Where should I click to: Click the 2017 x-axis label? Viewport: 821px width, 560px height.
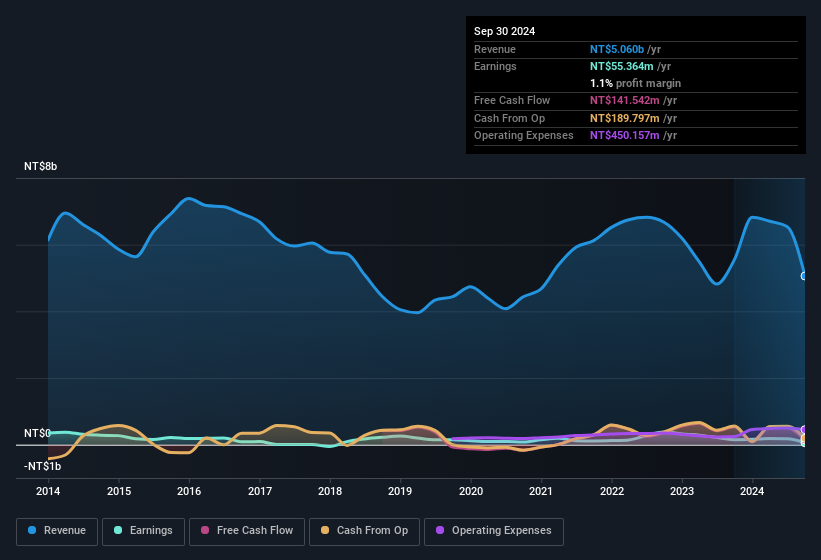[260, 491]
